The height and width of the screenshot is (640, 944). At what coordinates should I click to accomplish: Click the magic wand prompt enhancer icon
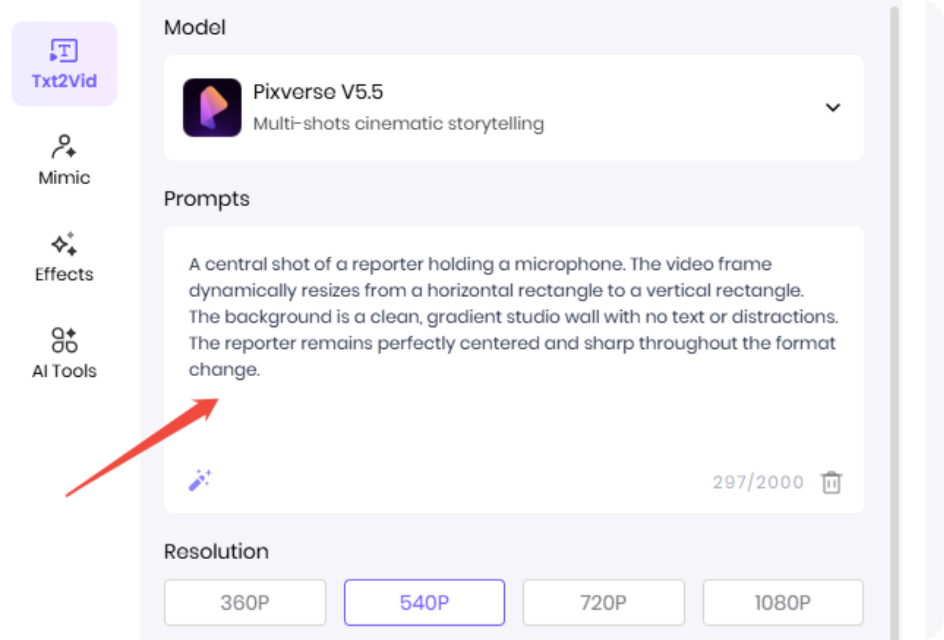click(x=200, y=480)
